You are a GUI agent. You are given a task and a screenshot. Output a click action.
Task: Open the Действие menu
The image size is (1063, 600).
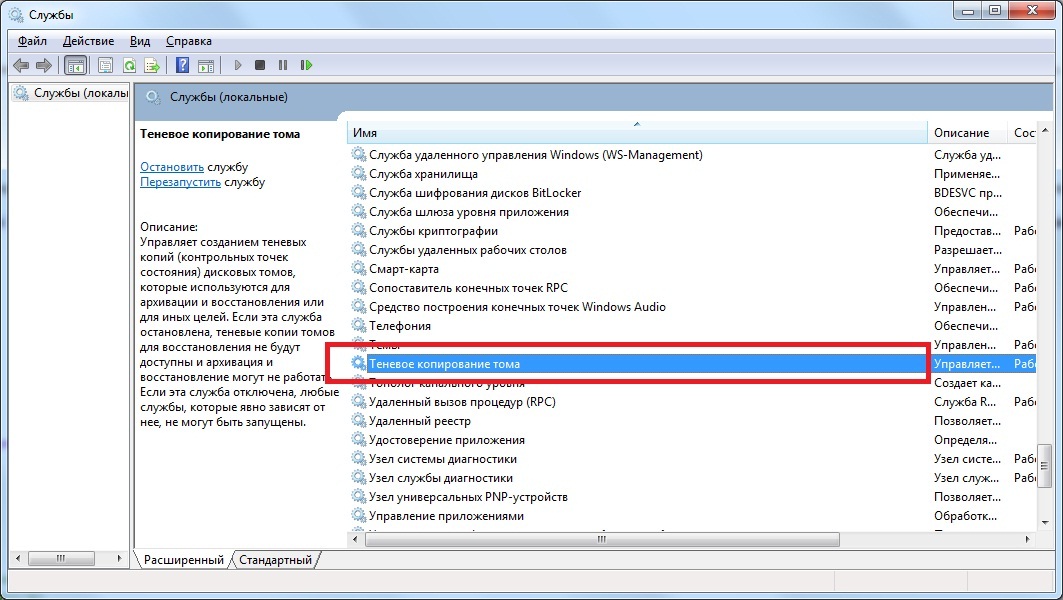(88, 41)
